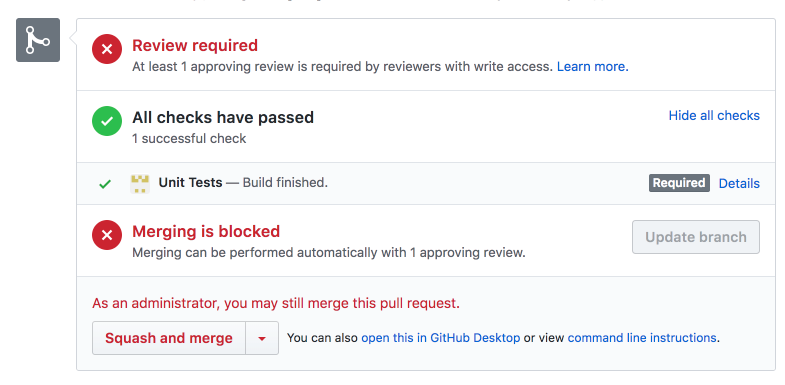Click the green checkmark circle icon
This screenshot has height=385, width=785.
107,121
